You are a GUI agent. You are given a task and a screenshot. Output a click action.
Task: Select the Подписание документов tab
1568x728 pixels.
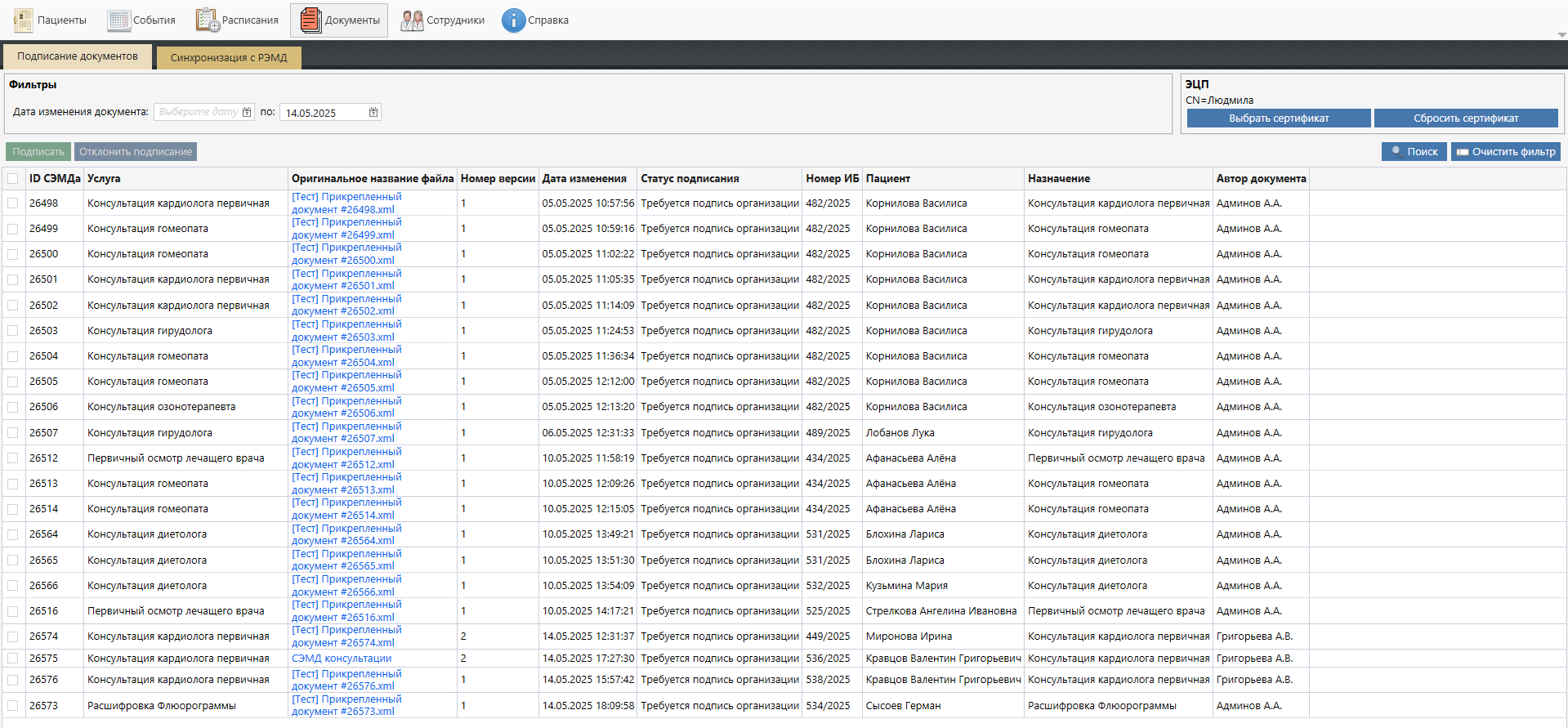point(78,56)
